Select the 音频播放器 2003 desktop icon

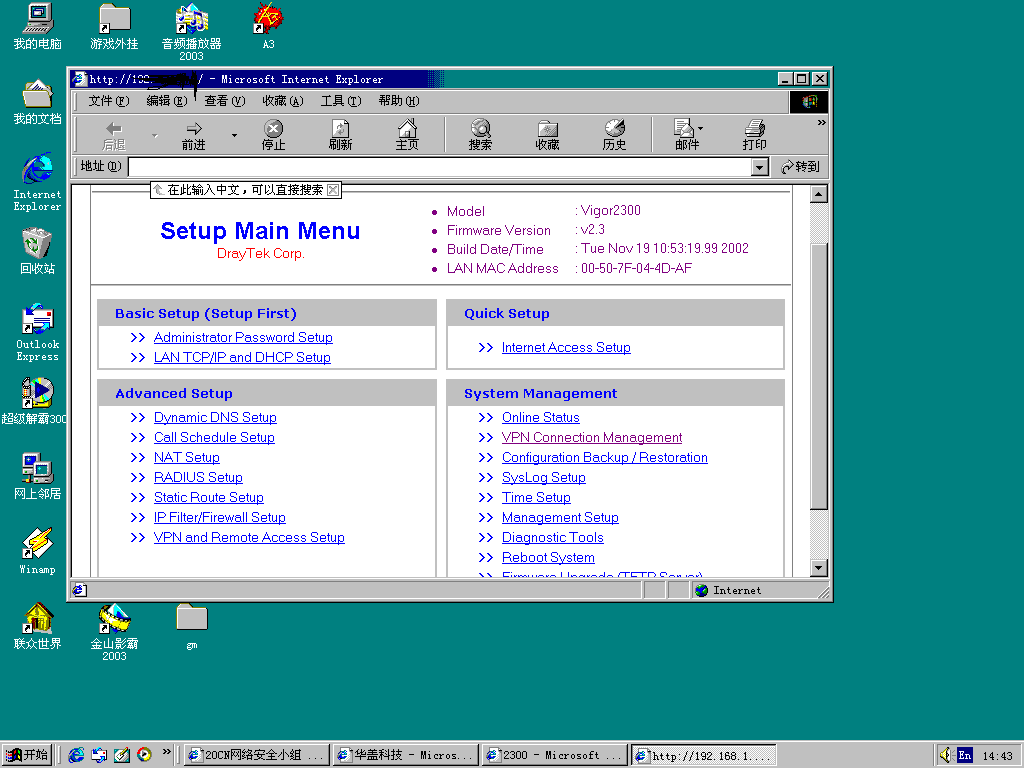pyautogui.click(x=191, y=33)
